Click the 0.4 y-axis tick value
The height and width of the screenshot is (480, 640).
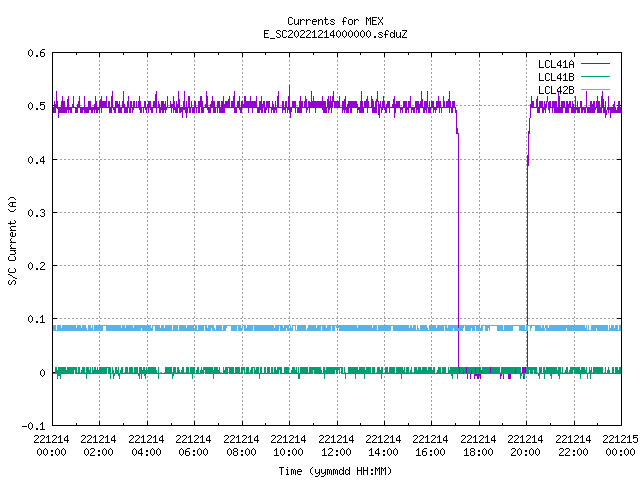pyautogui.click(x=36, y=160)
